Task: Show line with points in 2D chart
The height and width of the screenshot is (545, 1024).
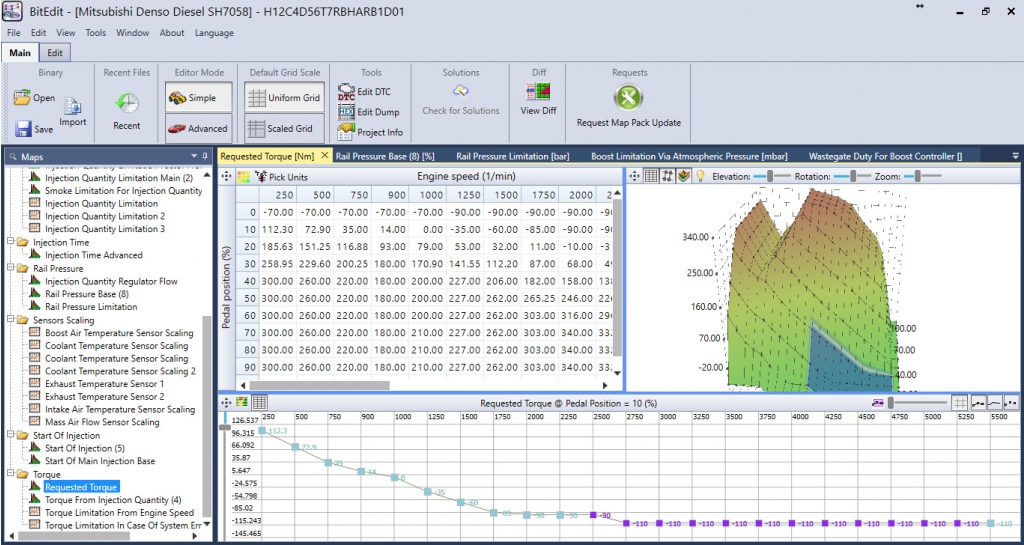Action: click(x=978, y=403)
